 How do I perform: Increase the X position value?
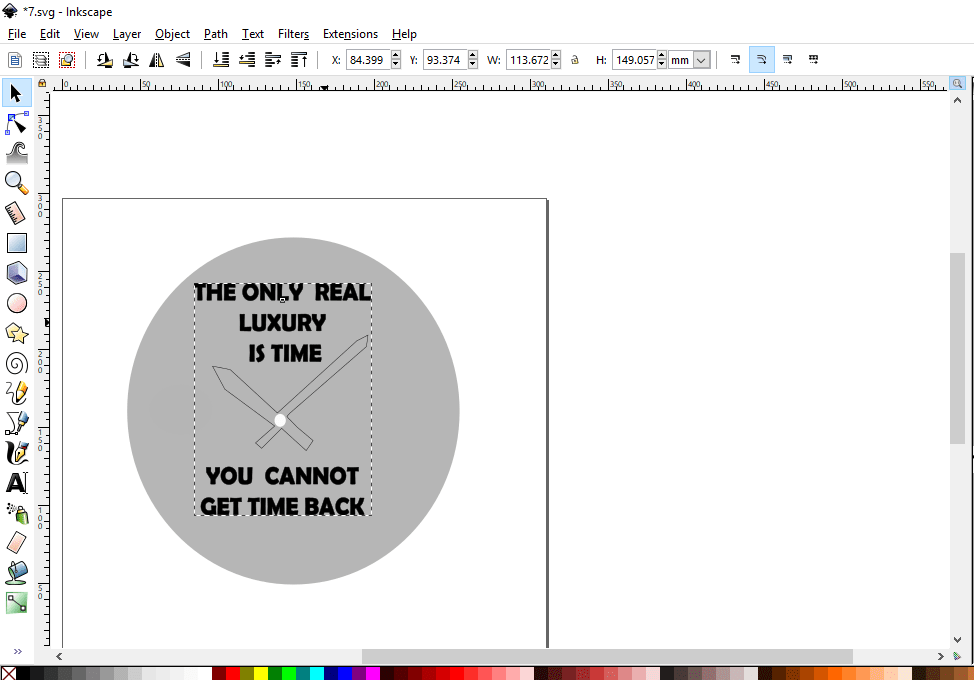point(396,55)
